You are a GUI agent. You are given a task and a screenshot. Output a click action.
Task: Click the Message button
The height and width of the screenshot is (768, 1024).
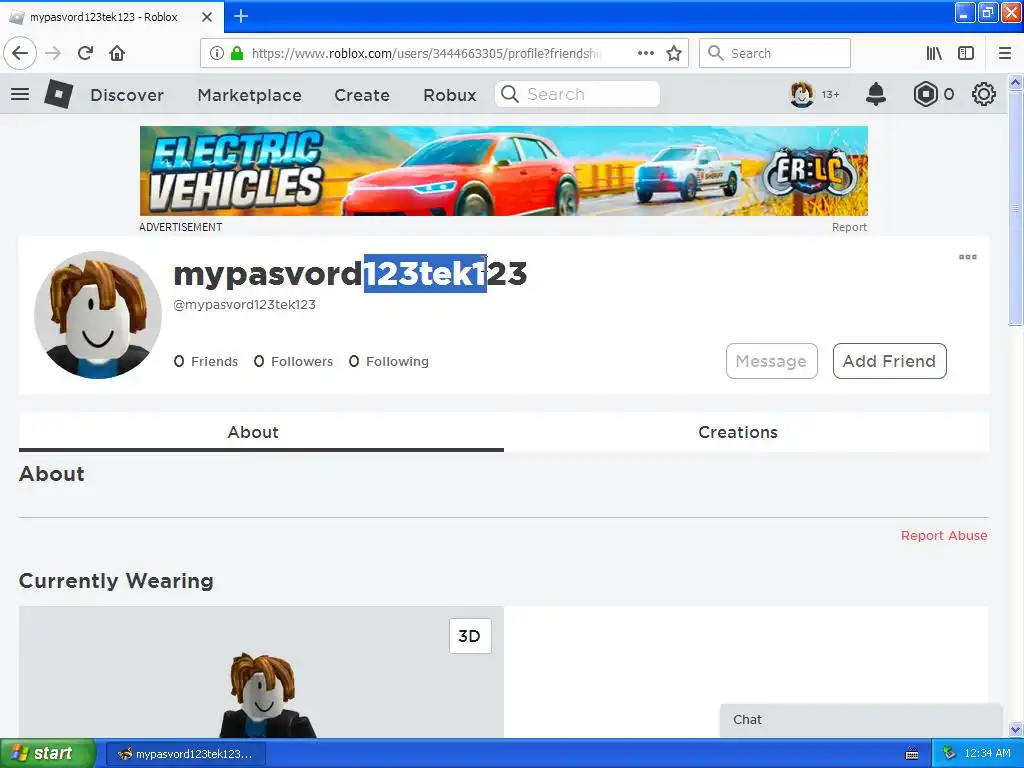coord(771,361)
